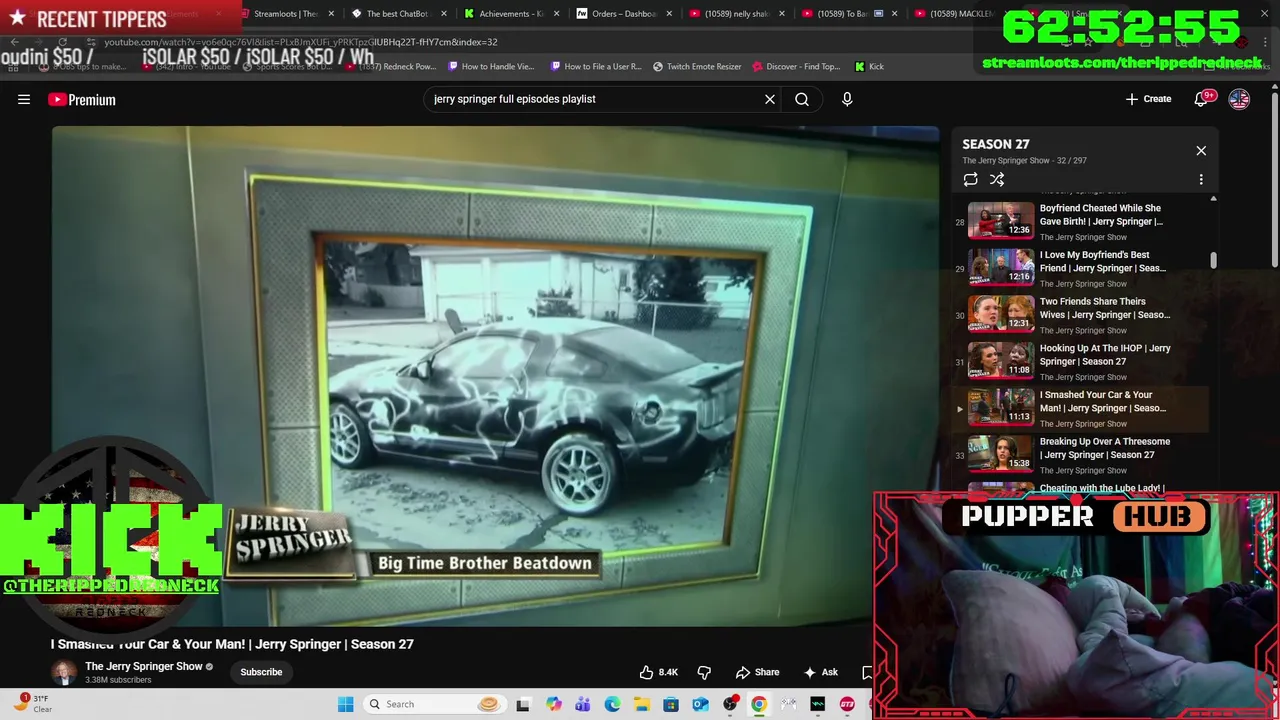Image resolution: width=1280 pixels, height=720 pixels.
Task: Close the 'Orders – Dashboa' tab
Action: (669, 14)
